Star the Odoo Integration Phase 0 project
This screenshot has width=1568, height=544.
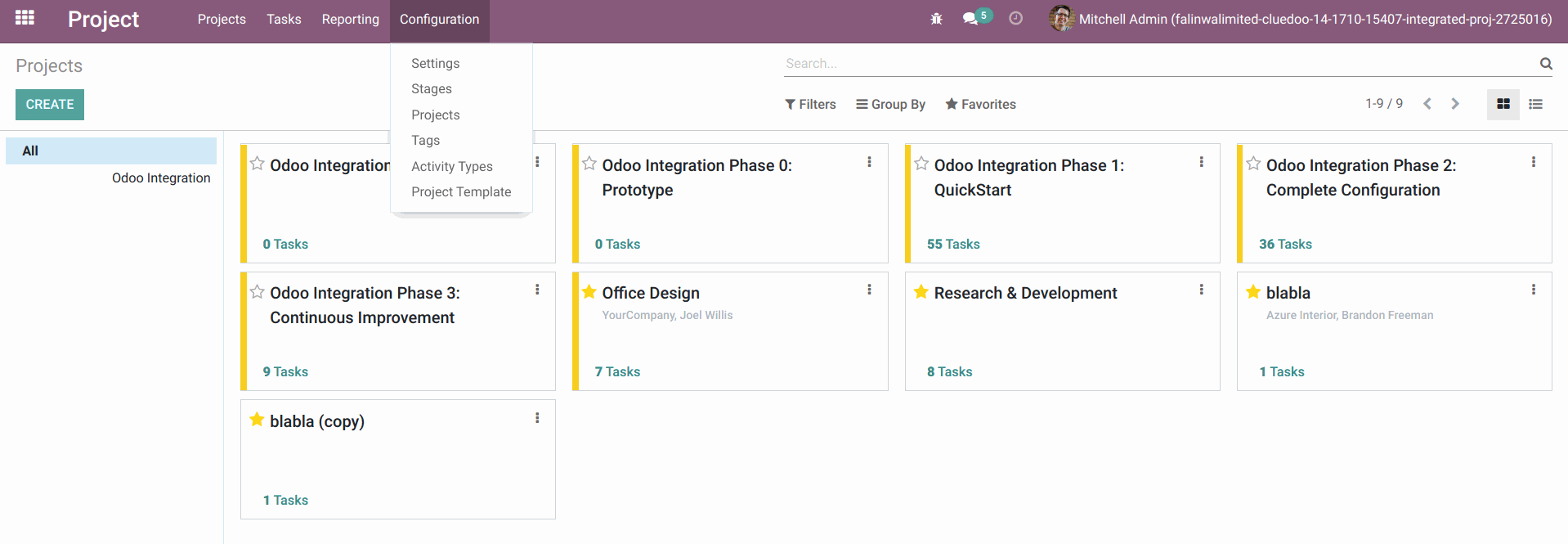click(x=589, y=164)
